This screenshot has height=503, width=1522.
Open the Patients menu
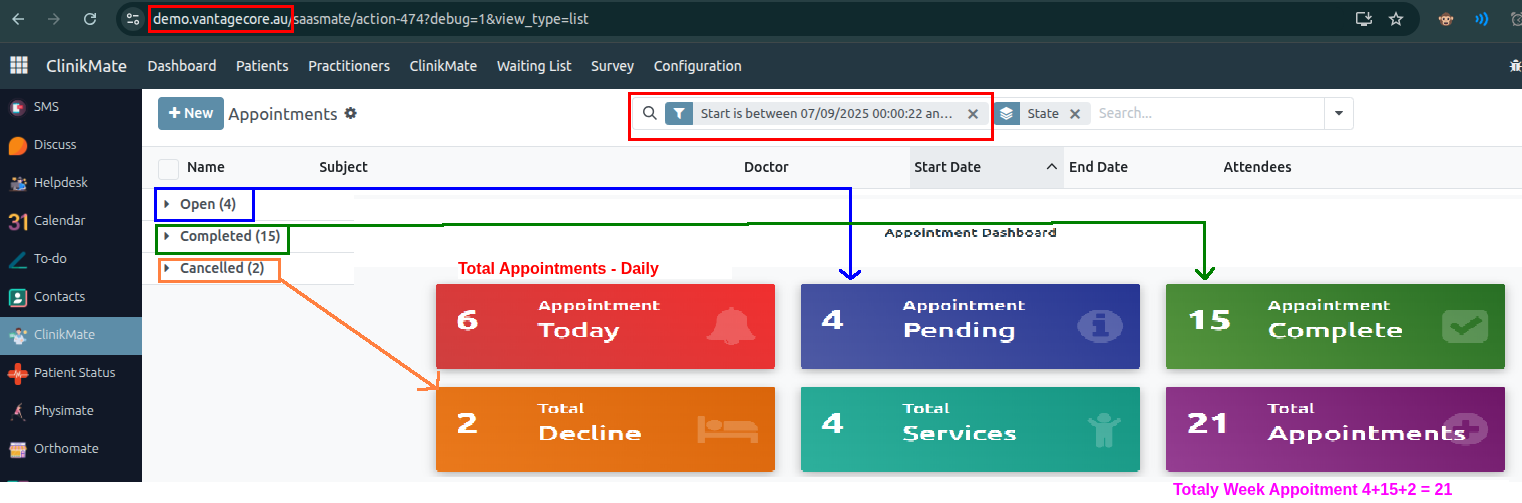coord(262,66)
